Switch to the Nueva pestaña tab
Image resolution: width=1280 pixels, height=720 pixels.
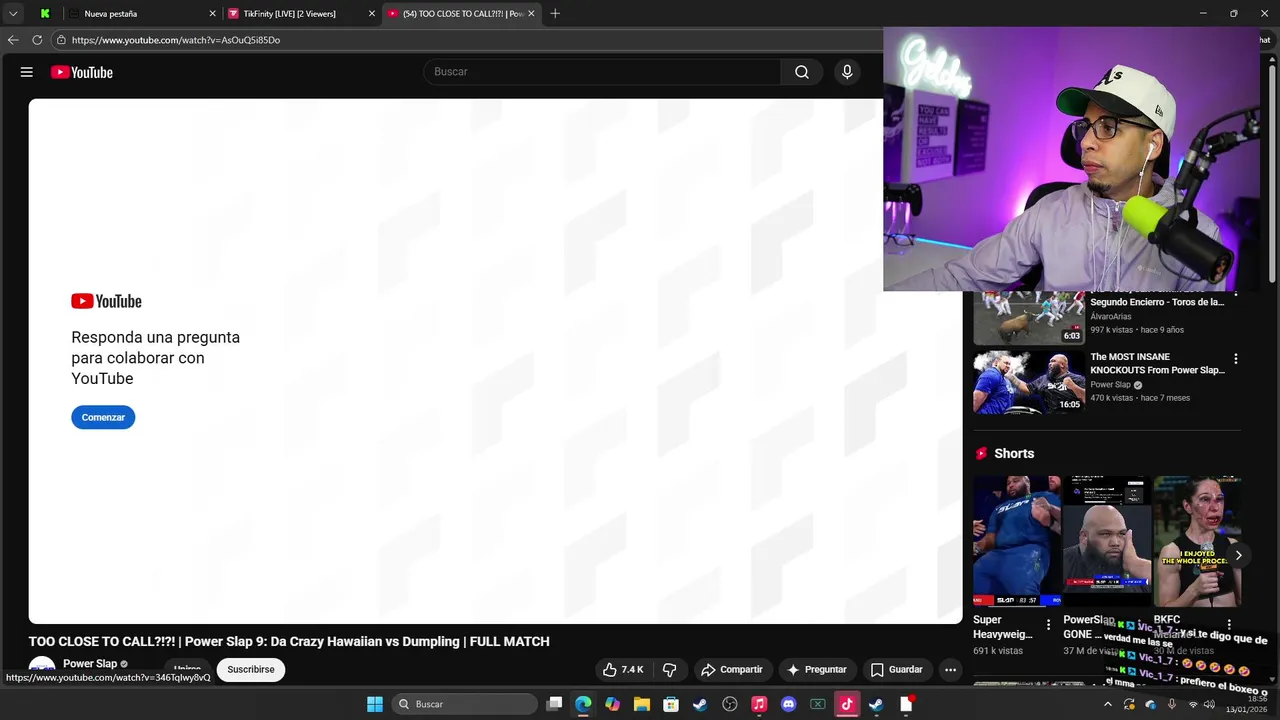click(141, 13)
